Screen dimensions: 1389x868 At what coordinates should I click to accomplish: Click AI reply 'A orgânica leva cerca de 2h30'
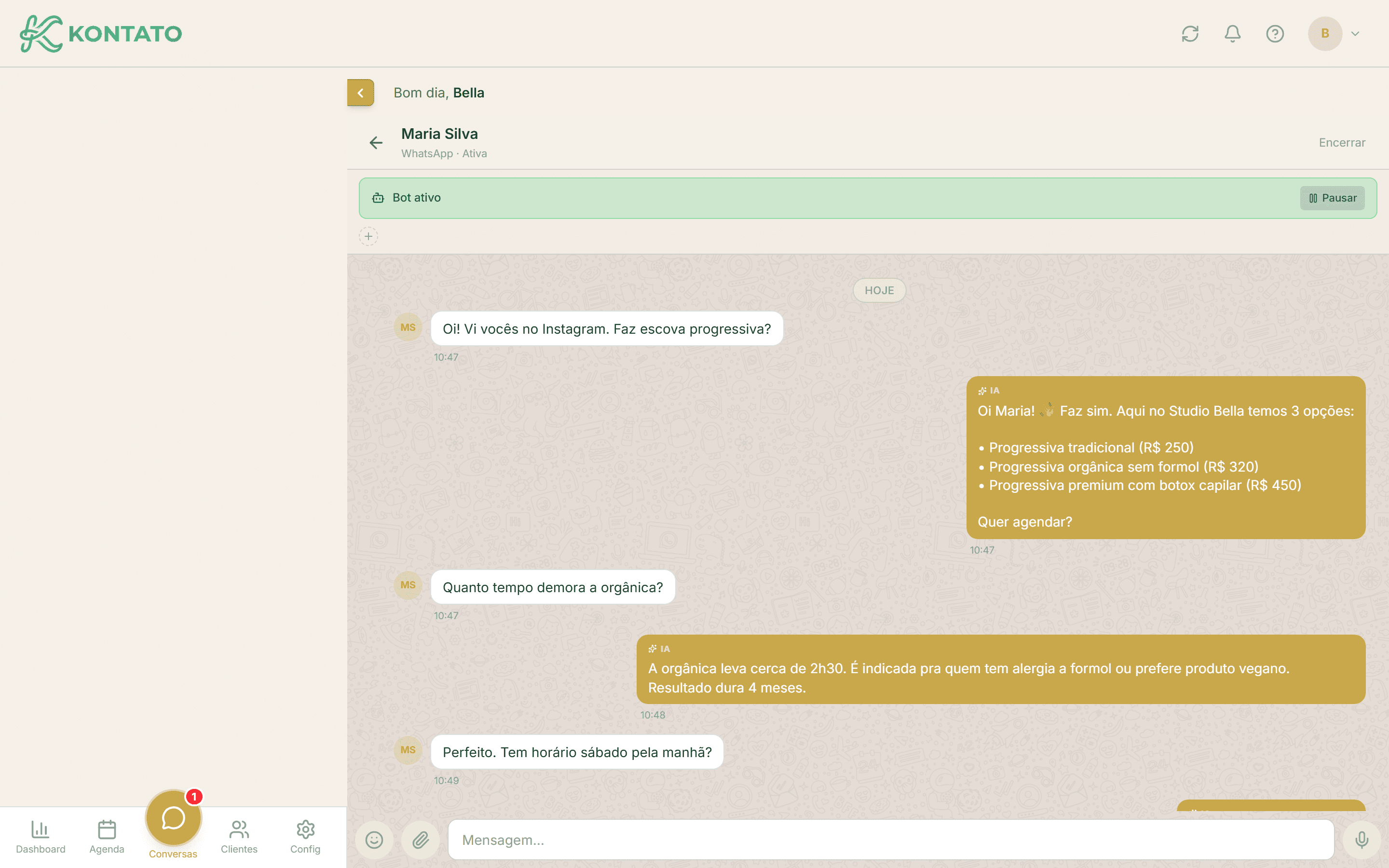[1001, 669]
